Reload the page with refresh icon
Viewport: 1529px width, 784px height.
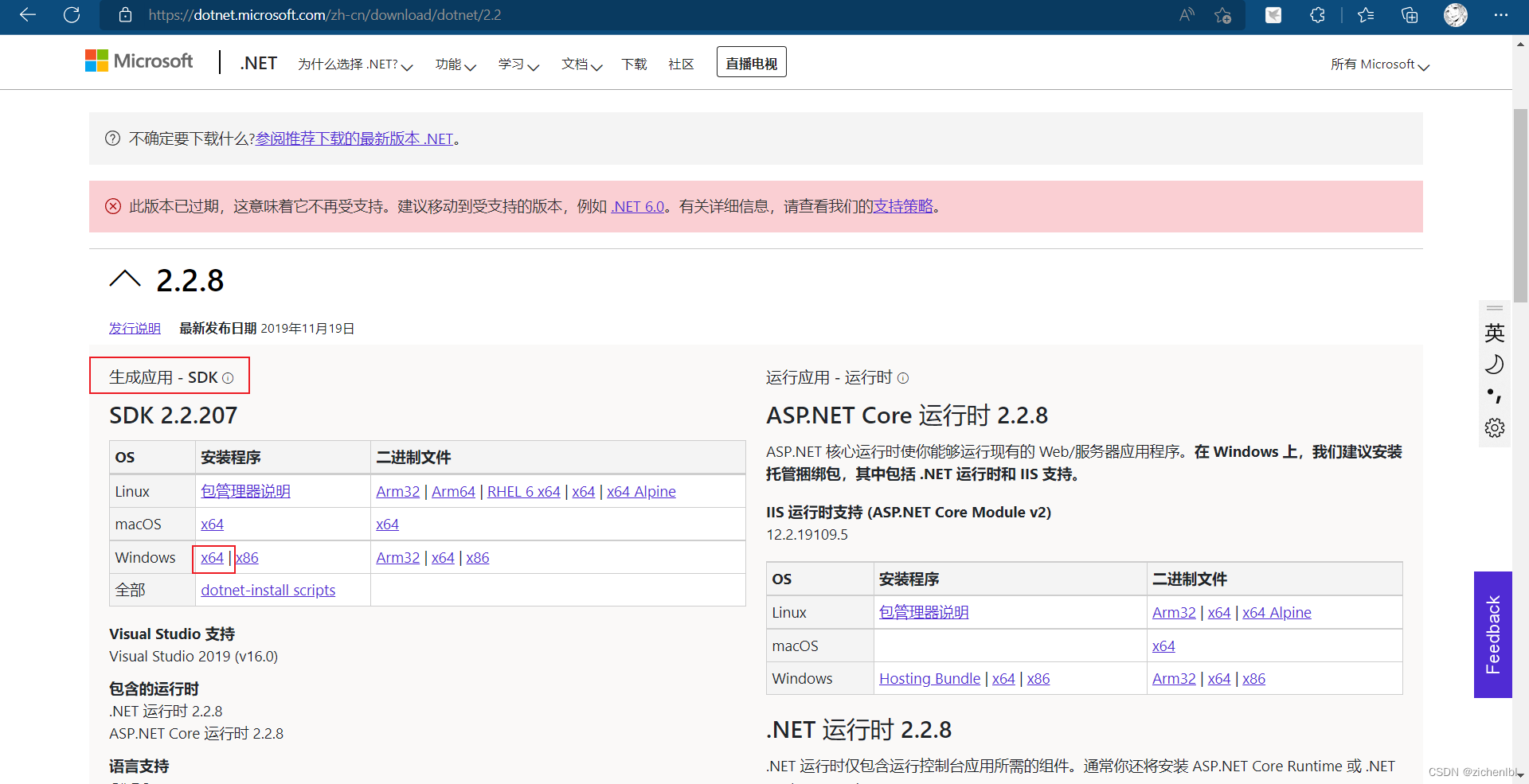click(72, 15)
